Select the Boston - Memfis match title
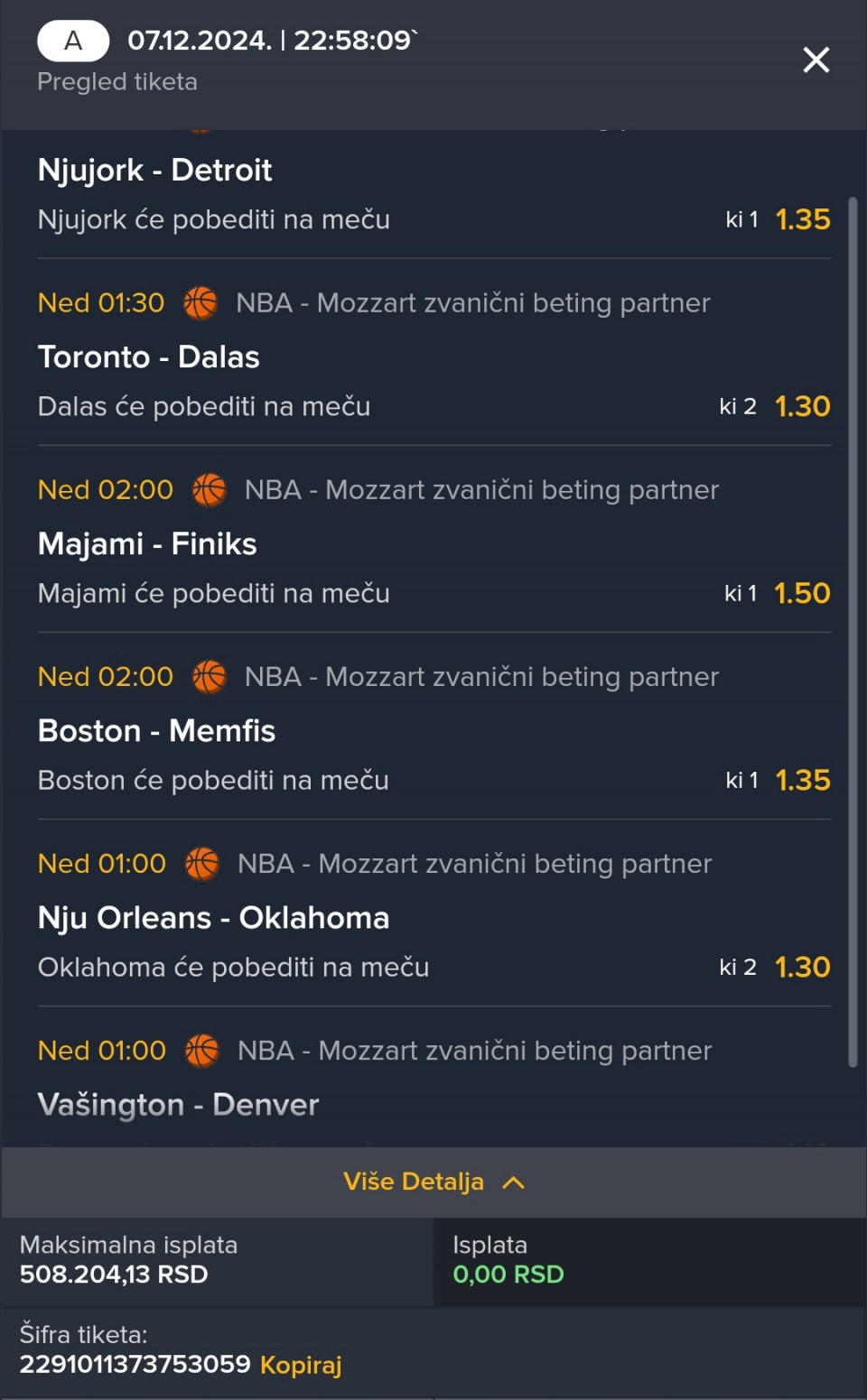 156,730
